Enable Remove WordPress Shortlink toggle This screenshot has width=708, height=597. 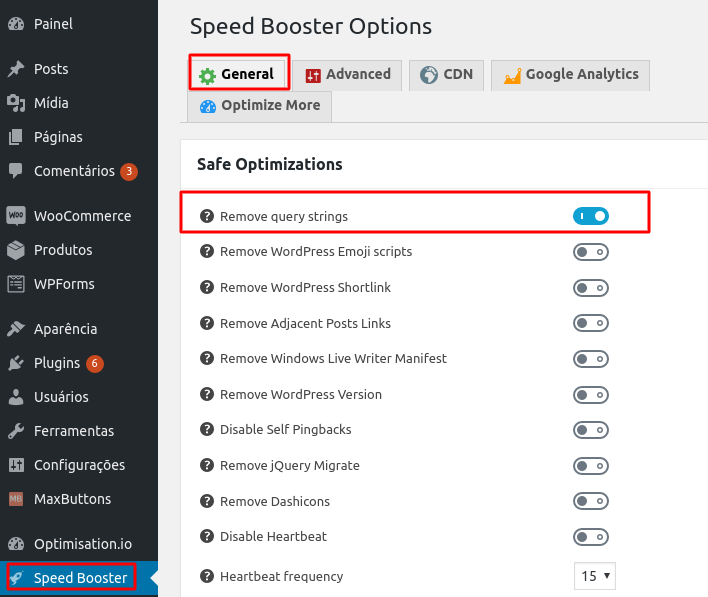pyautogui.click(x=591, y=288)
